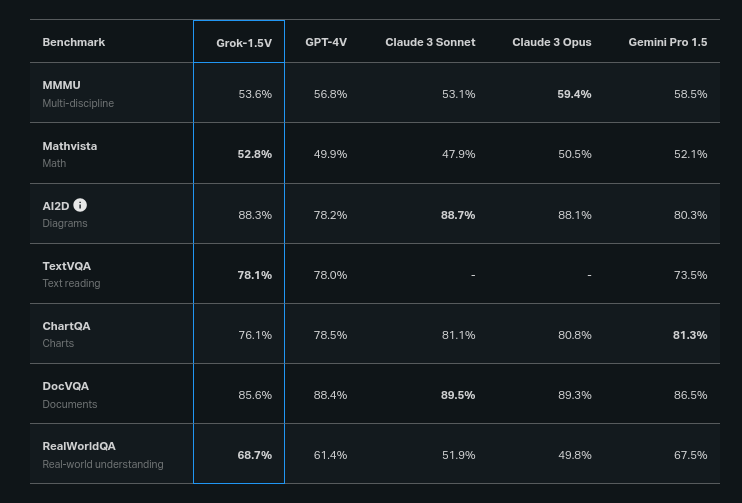Select the Gemini Pro 1.5 column header
The image size is (742, 503).
(x=667, y=42)
